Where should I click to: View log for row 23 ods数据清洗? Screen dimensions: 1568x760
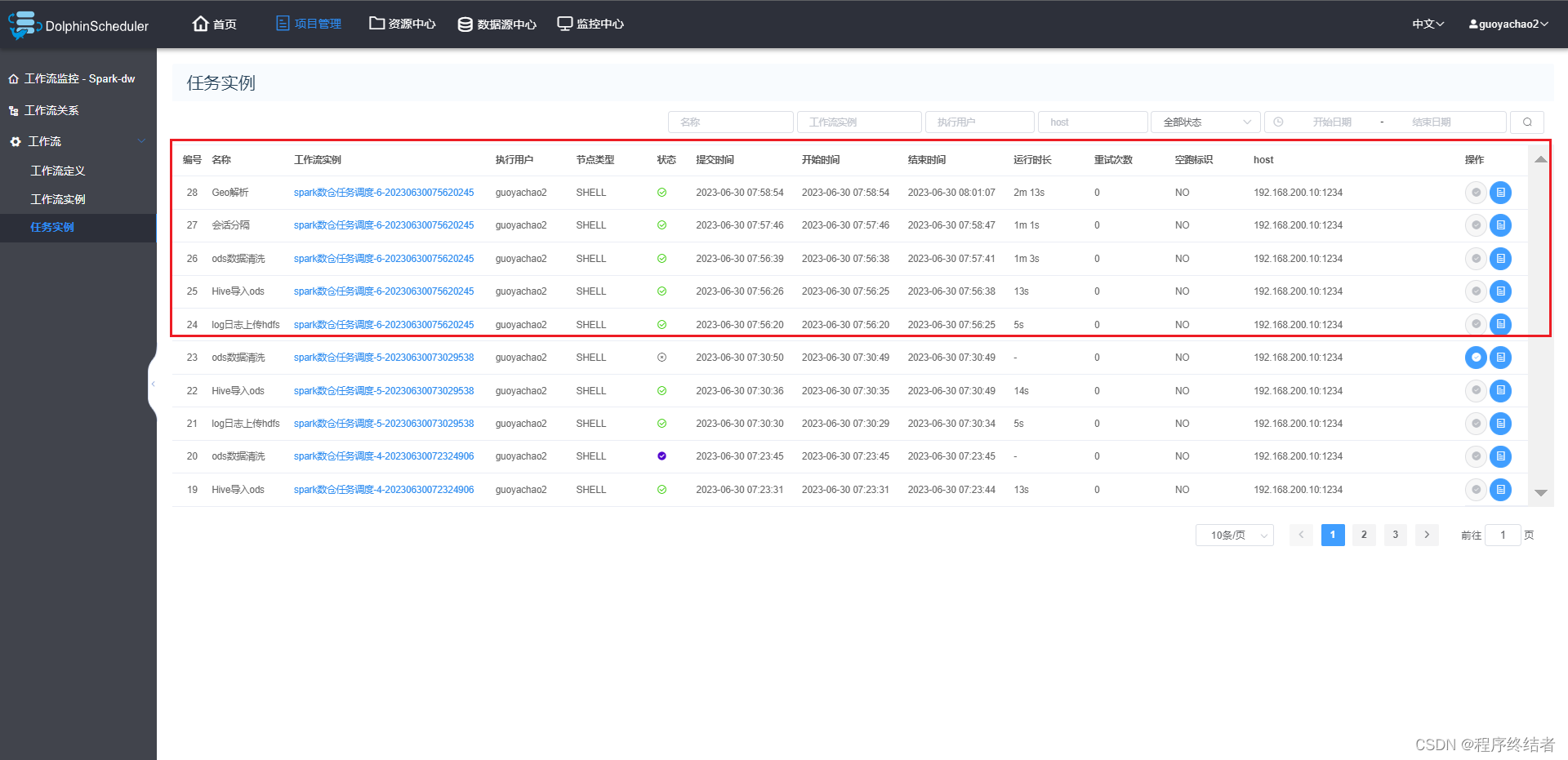click(x=1500, y=358)
